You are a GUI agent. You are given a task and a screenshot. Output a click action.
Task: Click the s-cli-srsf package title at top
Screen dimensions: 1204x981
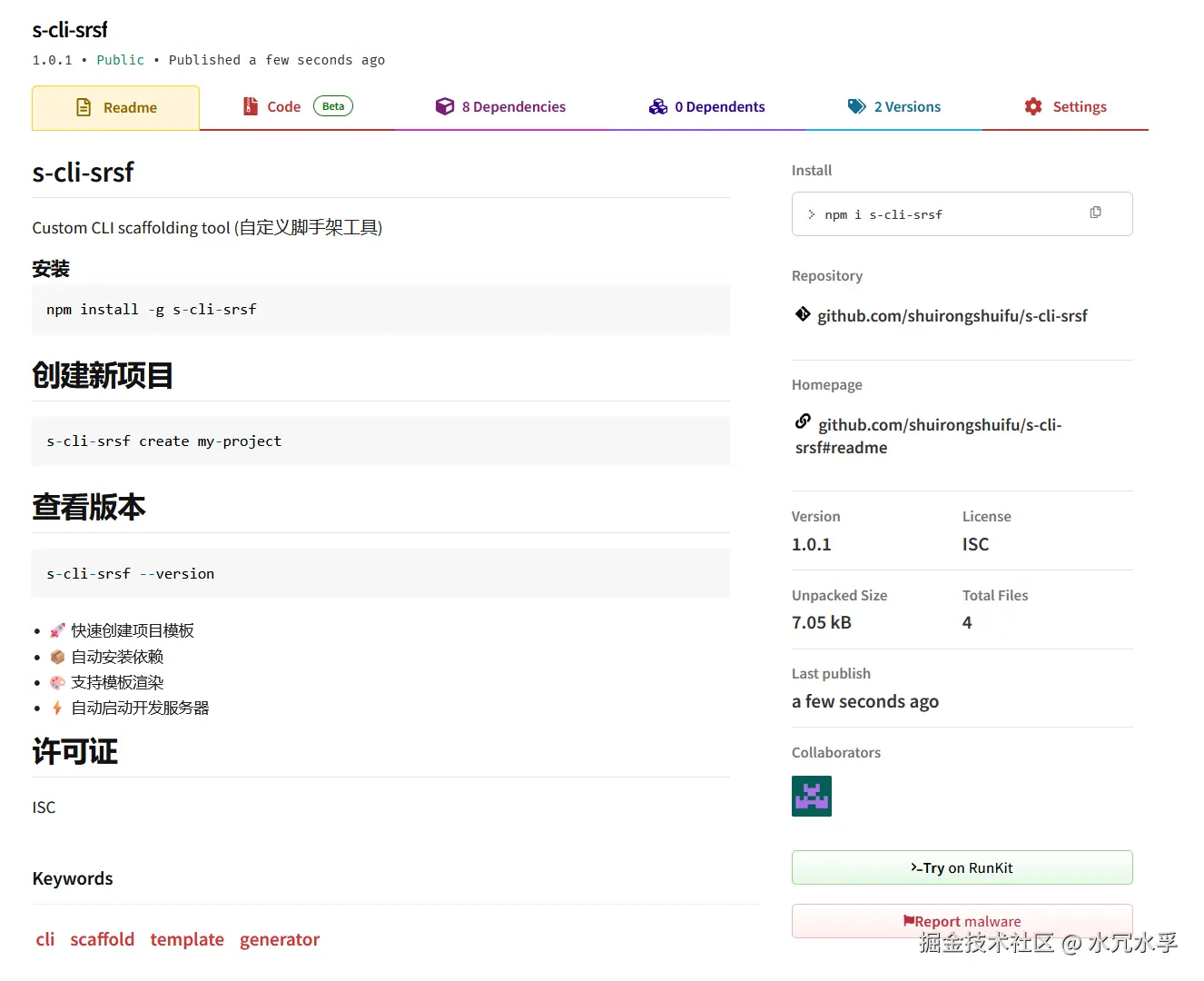pyautogui.click(x=70, y=30)
